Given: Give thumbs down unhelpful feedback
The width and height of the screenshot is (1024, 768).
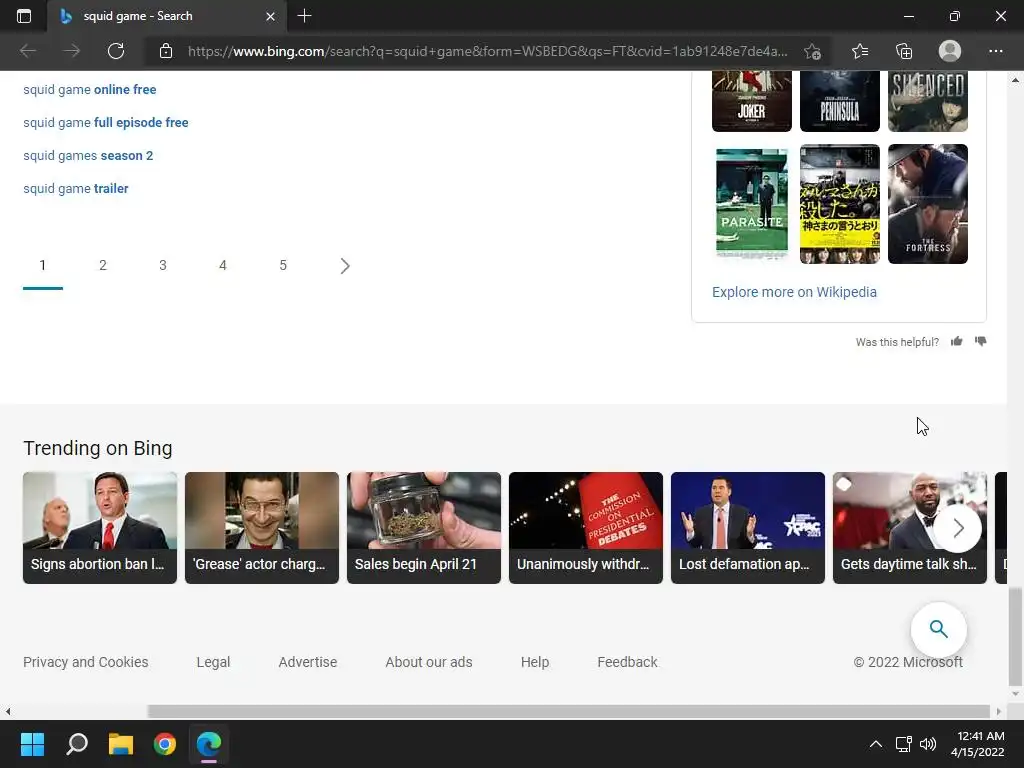Looking at the screenshot, I should pyautogui.click(x=980, y=341).
